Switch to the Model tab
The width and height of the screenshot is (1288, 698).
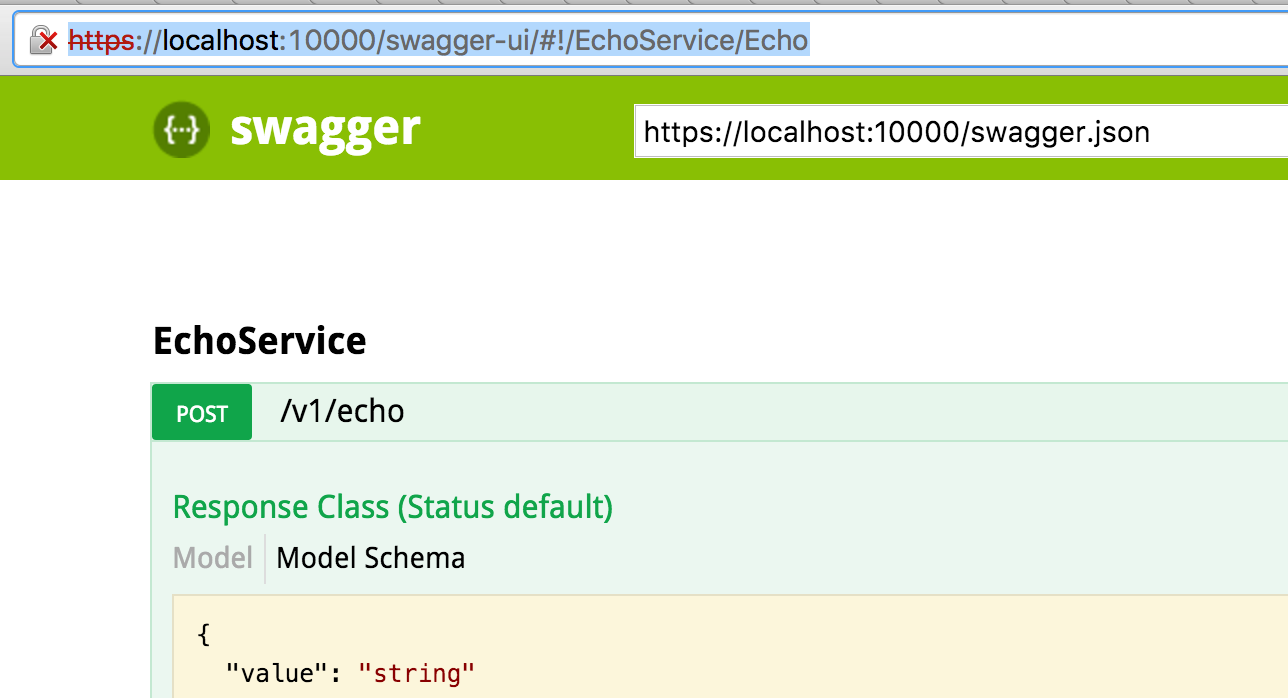[x=212, y=557]
